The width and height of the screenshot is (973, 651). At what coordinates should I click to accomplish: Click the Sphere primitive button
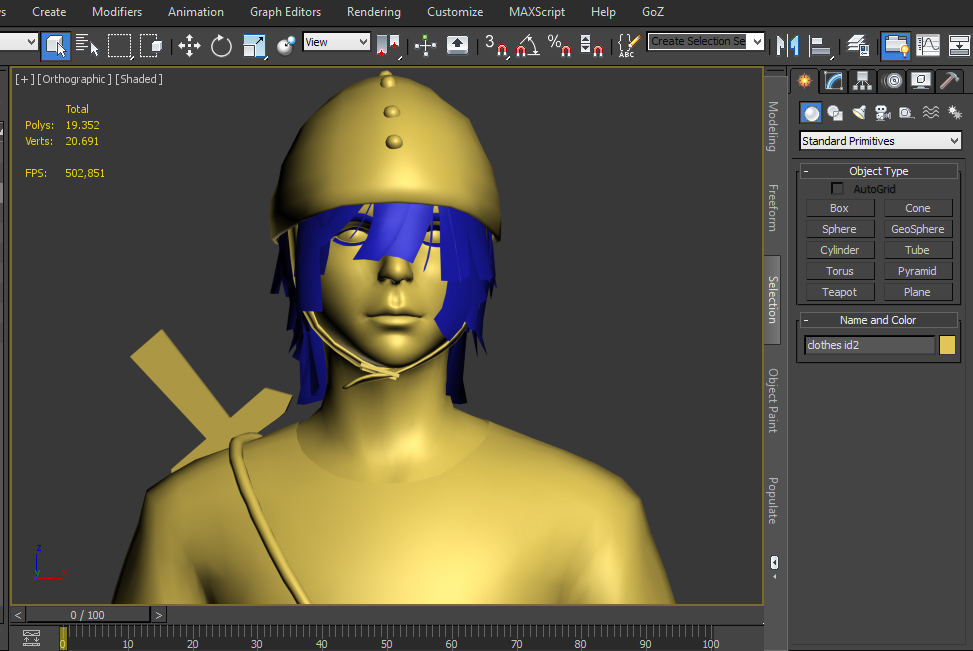[x=840, y=229]
